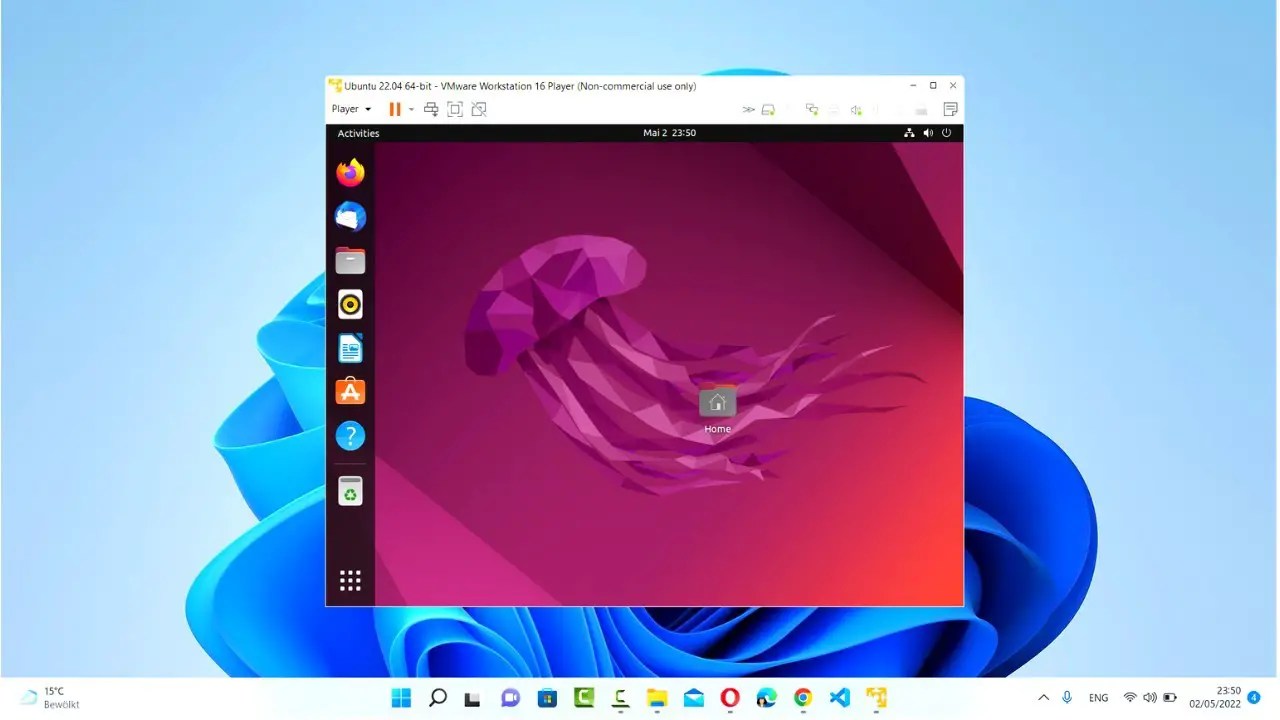Open the pause button dropdown arrow
Image resolution: width=1280 pixels, height=720 pixels.
click(410, 109)
